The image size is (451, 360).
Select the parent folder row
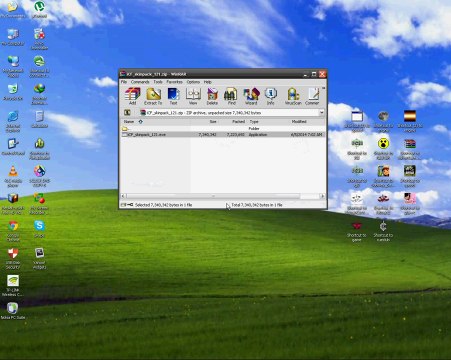[x=222, y=128]
